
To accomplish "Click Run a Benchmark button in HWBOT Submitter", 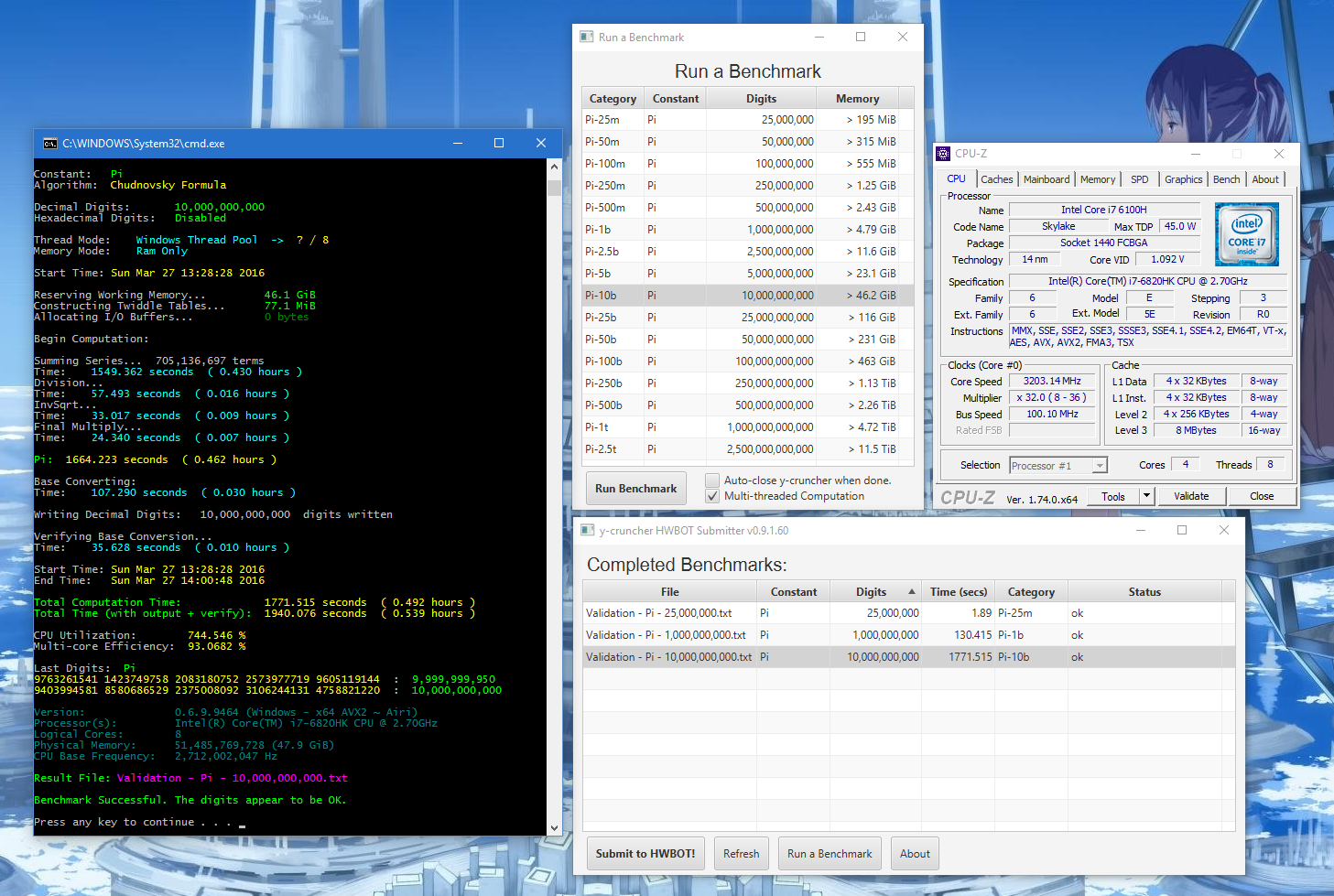I will click(830, 854).
